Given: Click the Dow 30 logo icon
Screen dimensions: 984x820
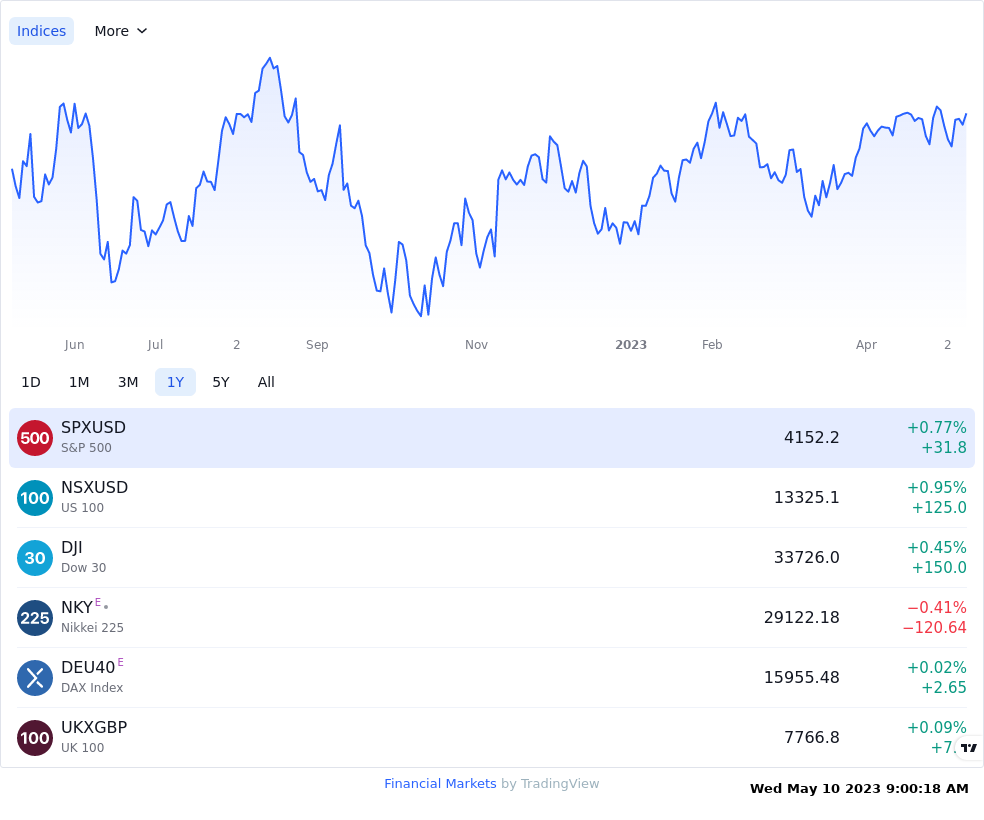Looking at the screenshot, I should [35, 558].
